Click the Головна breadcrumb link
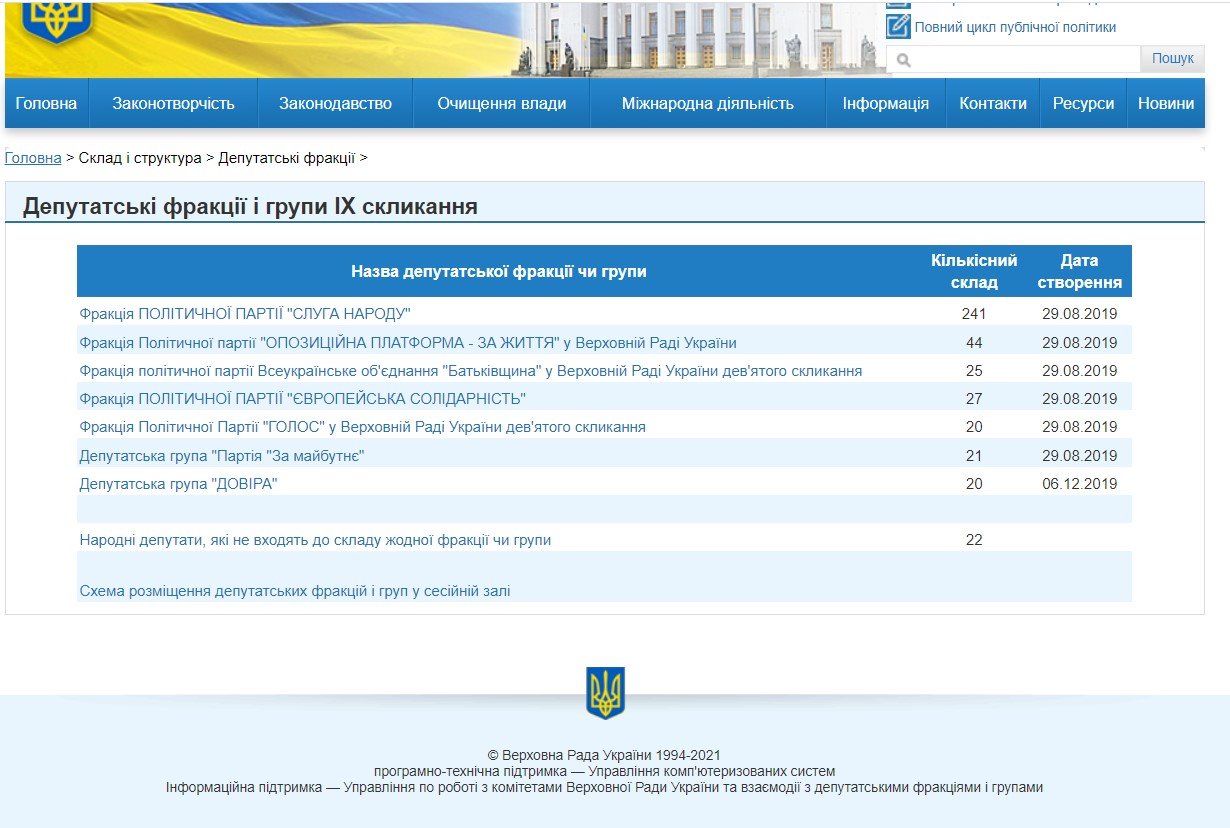The image size is (1230, 828). point(33,158)
